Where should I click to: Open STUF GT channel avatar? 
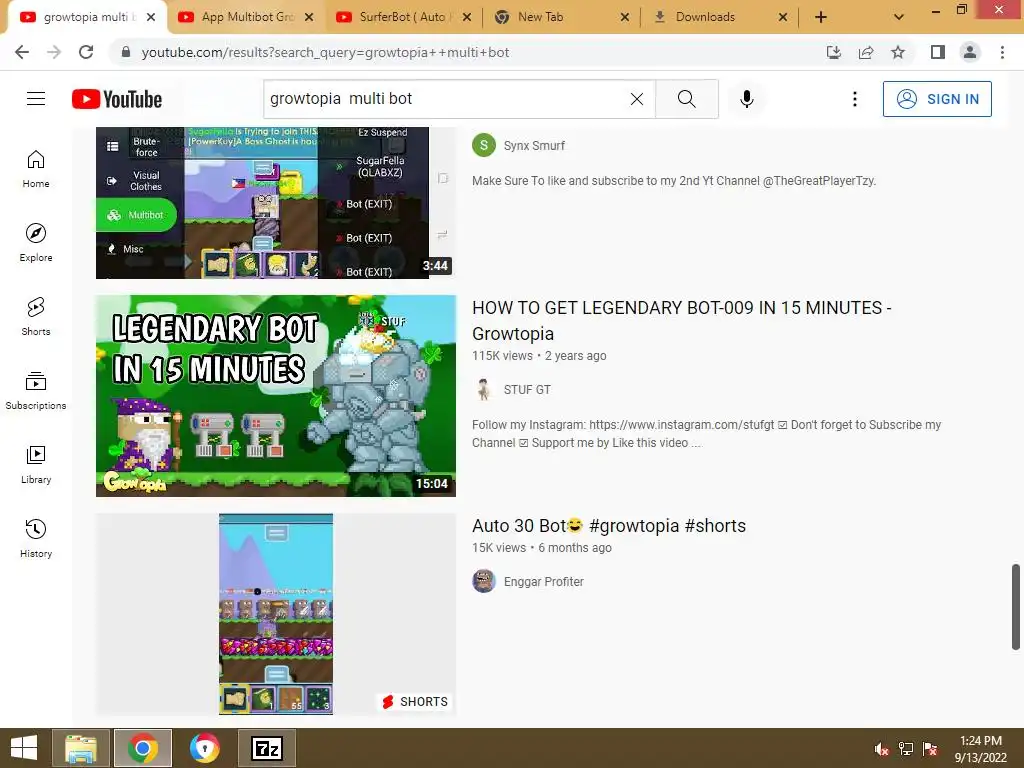484,389
